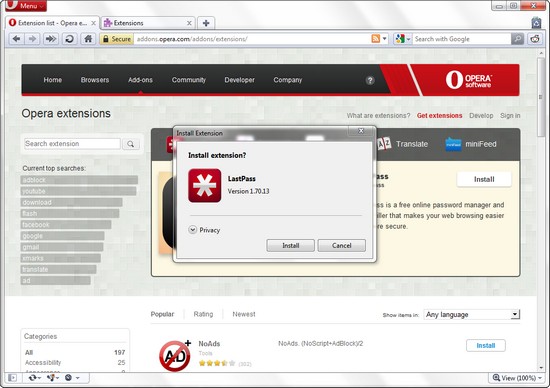The height and width of the screenshot is (388, 550).
Task: Open the Opera Menu button
Action: point(26,6)
